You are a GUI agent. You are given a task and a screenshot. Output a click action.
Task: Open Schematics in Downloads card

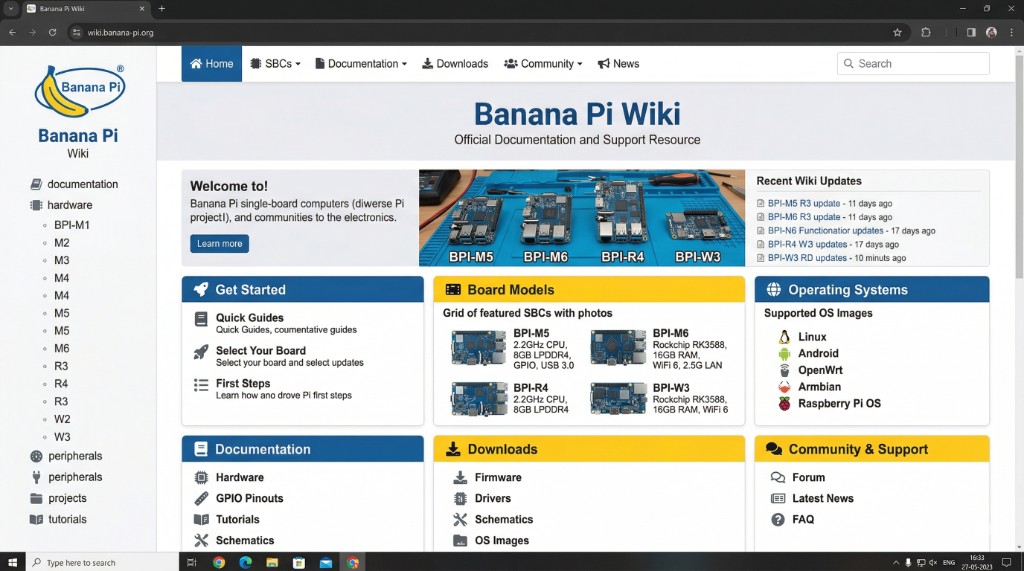(504, 519)
